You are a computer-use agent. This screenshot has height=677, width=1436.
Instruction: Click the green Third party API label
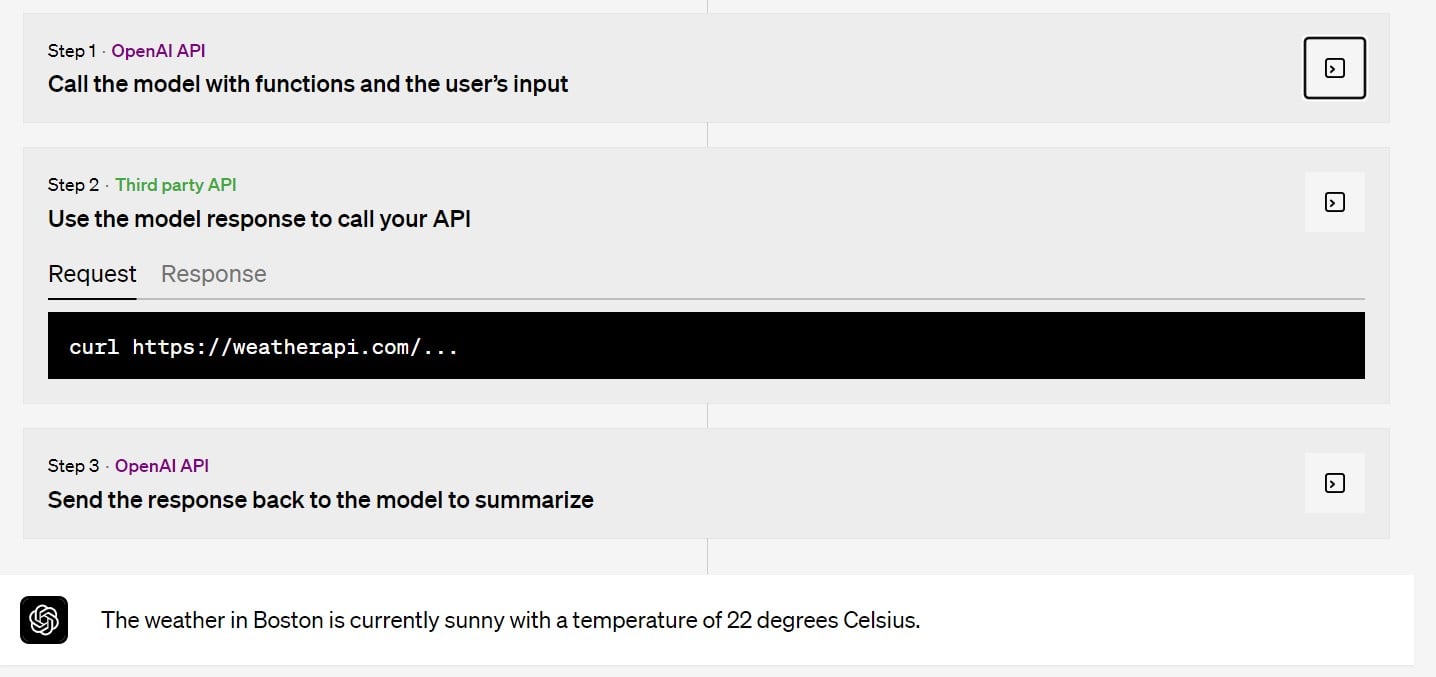click(x=176, y=185)
